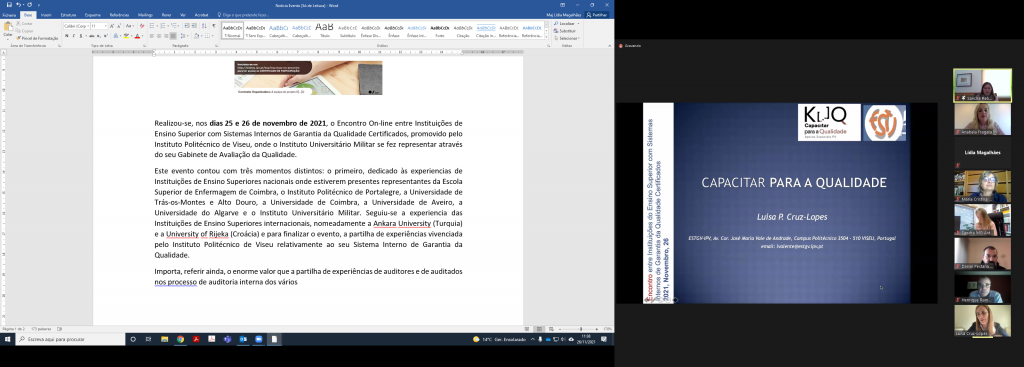Open the font name dropdown
The width and height of the screenshot is (1024, 367).
(88, 26)
